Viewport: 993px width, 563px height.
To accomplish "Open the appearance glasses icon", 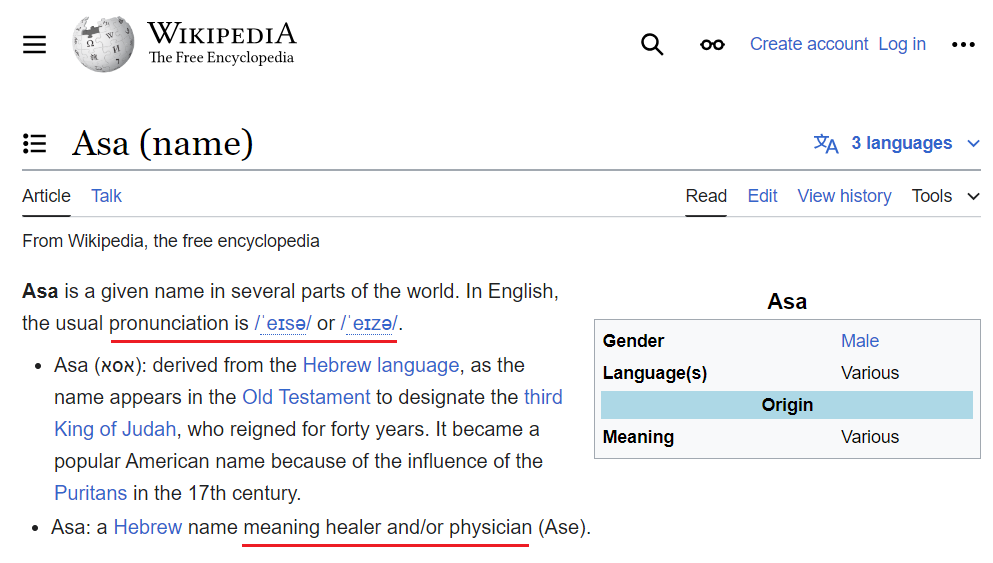I will 712,44.
